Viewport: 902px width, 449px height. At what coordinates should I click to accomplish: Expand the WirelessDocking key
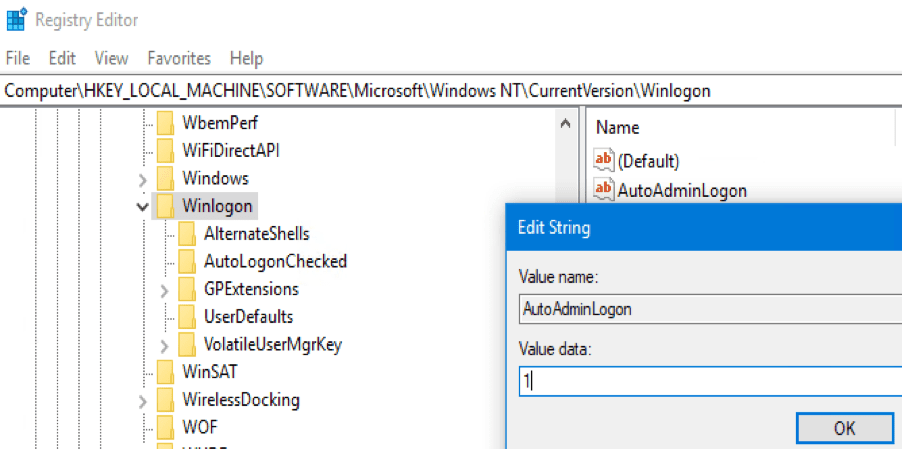pyautogui.click(x=142, y=400)
